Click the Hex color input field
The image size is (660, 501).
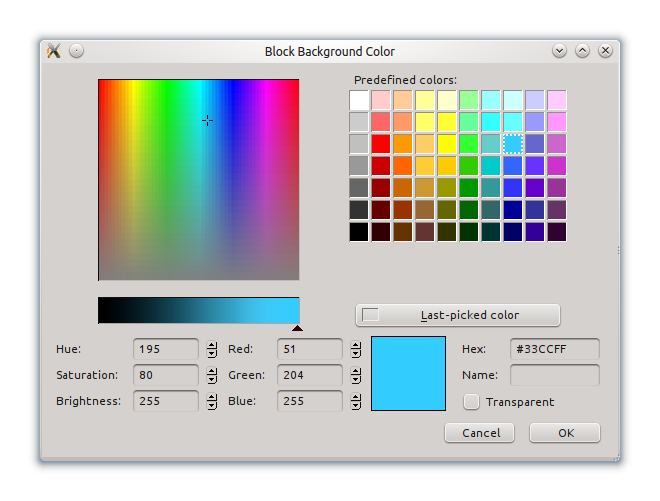pyautogui.click(x=554, y=349)
